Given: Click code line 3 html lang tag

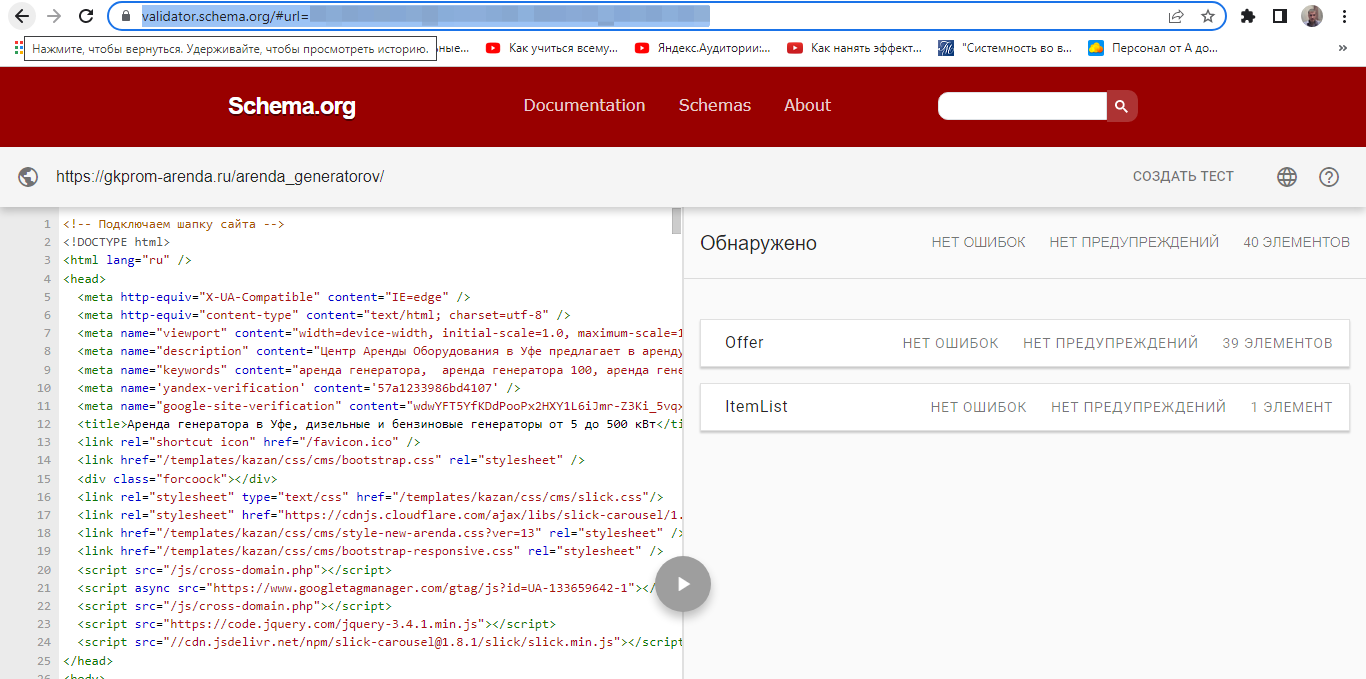Looking at the screenshot, I should [127, 260].
